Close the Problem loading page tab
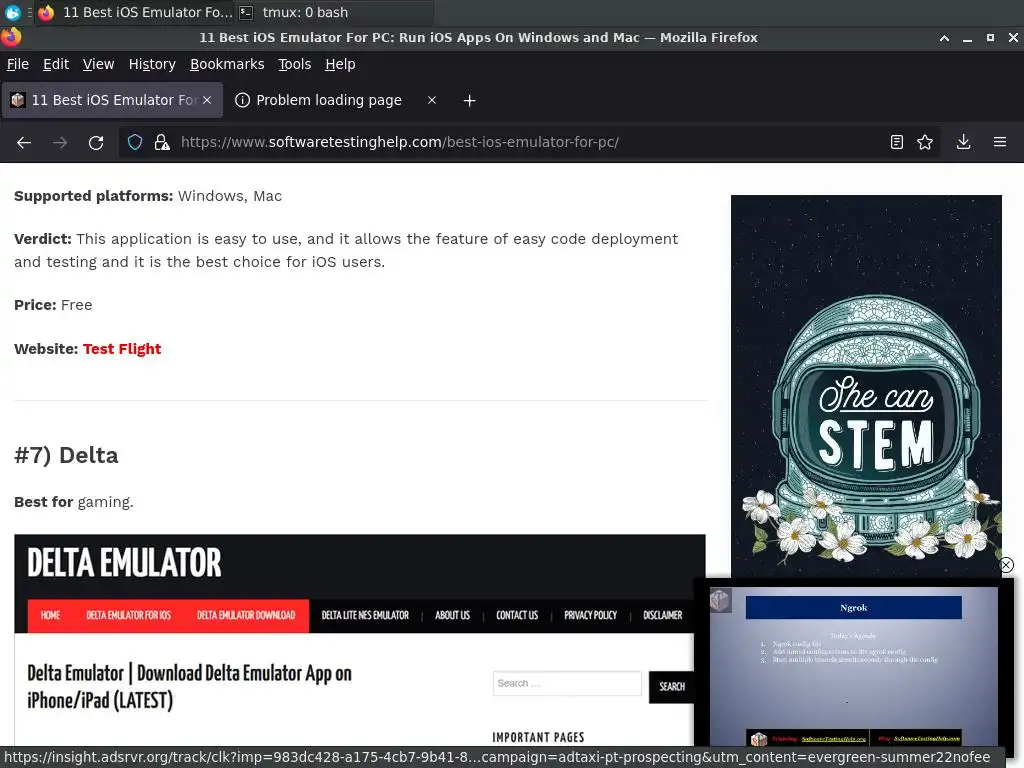This screenshot has width=1024, height=768. pyautogui.click(x=432, y=100)
